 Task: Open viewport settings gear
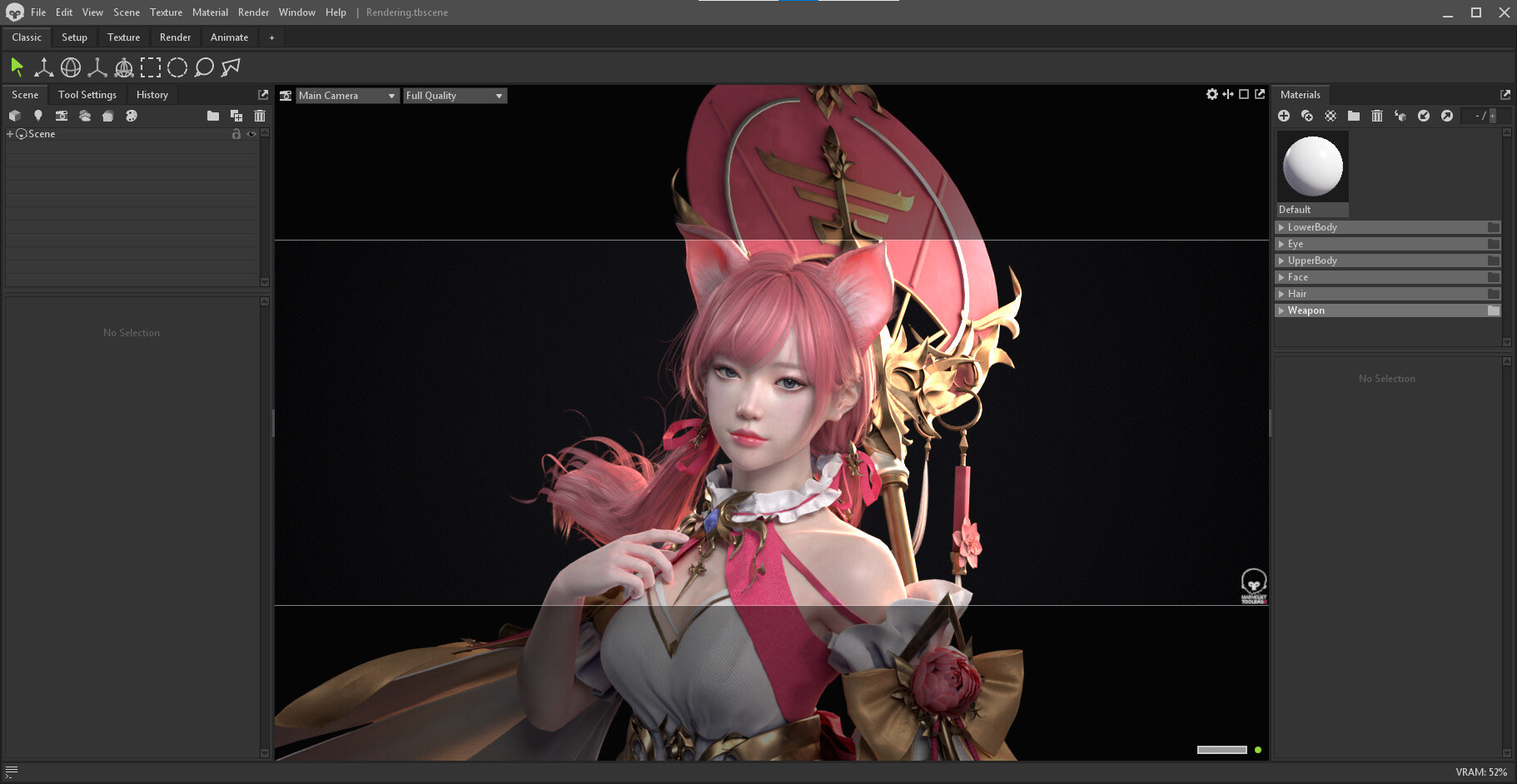(x=1212, y=94)
